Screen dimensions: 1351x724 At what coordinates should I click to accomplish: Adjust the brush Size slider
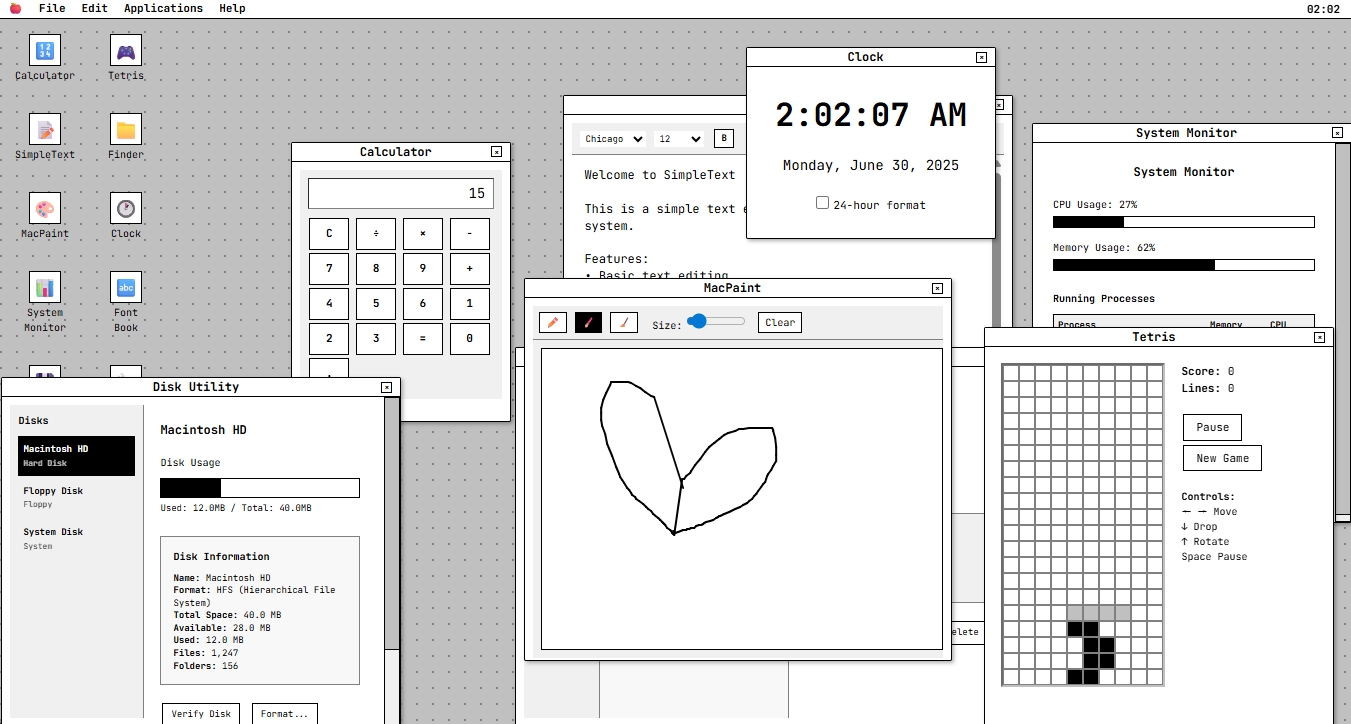pyautogui.click(x=711, y=322)
